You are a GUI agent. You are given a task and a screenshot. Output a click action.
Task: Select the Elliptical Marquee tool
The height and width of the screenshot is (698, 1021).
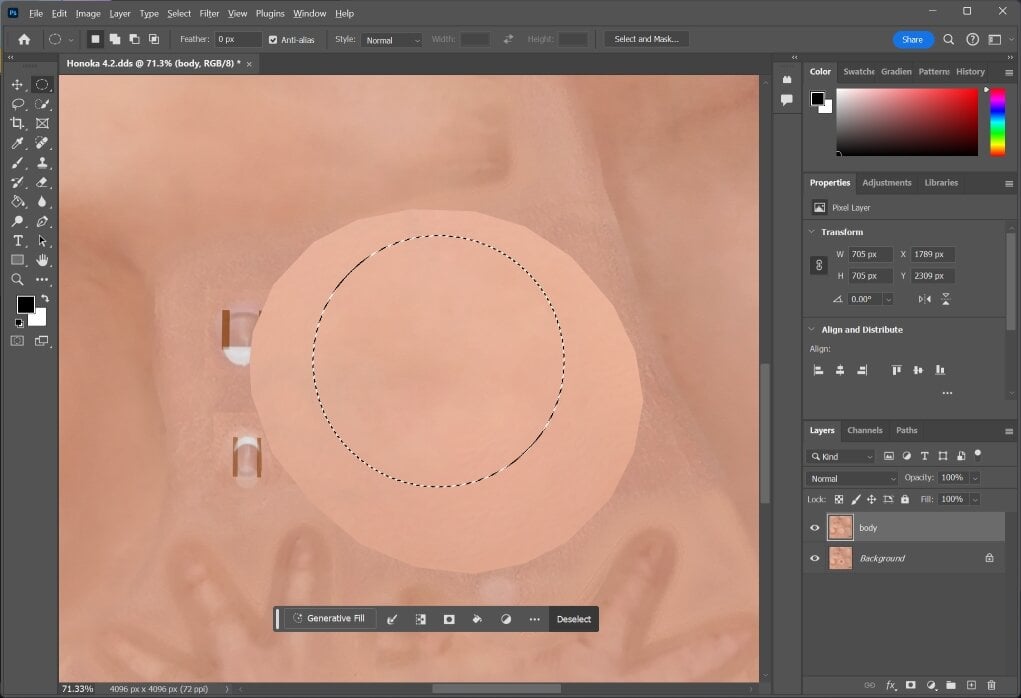coord(42,85)
